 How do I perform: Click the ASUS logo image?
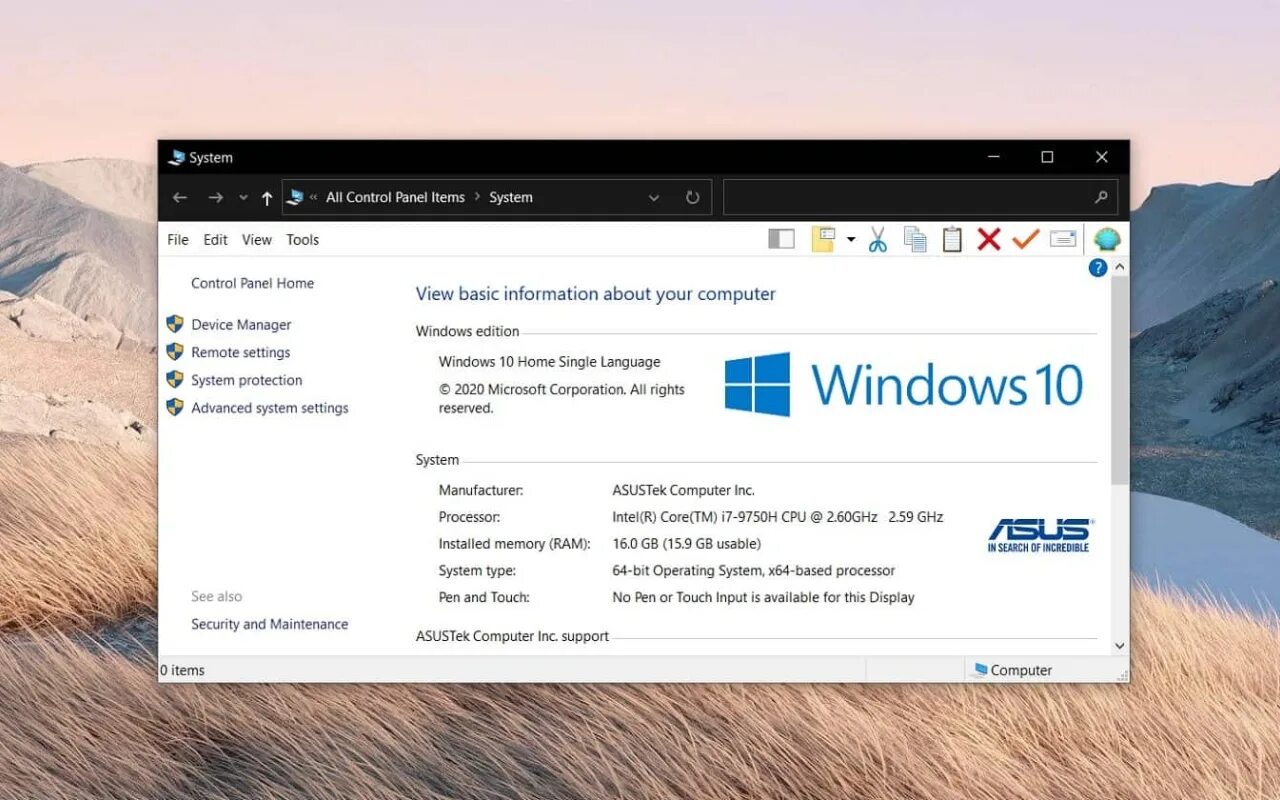[1040, 535]
